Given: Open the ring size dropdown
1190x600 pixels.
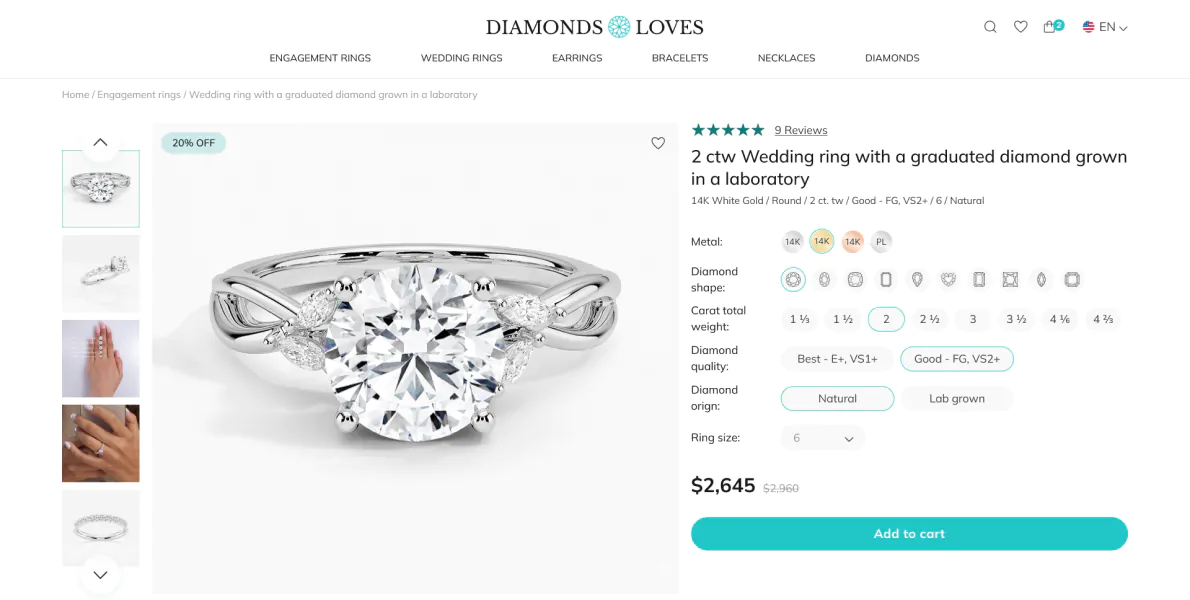Looking at the screenshot, I should 823,438.
